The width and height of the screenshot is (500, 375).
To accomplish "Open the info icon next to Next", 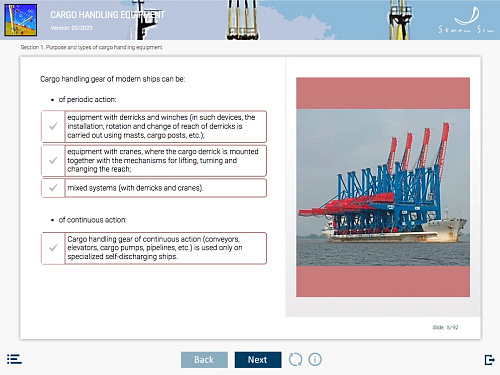I will coord(315,359).
